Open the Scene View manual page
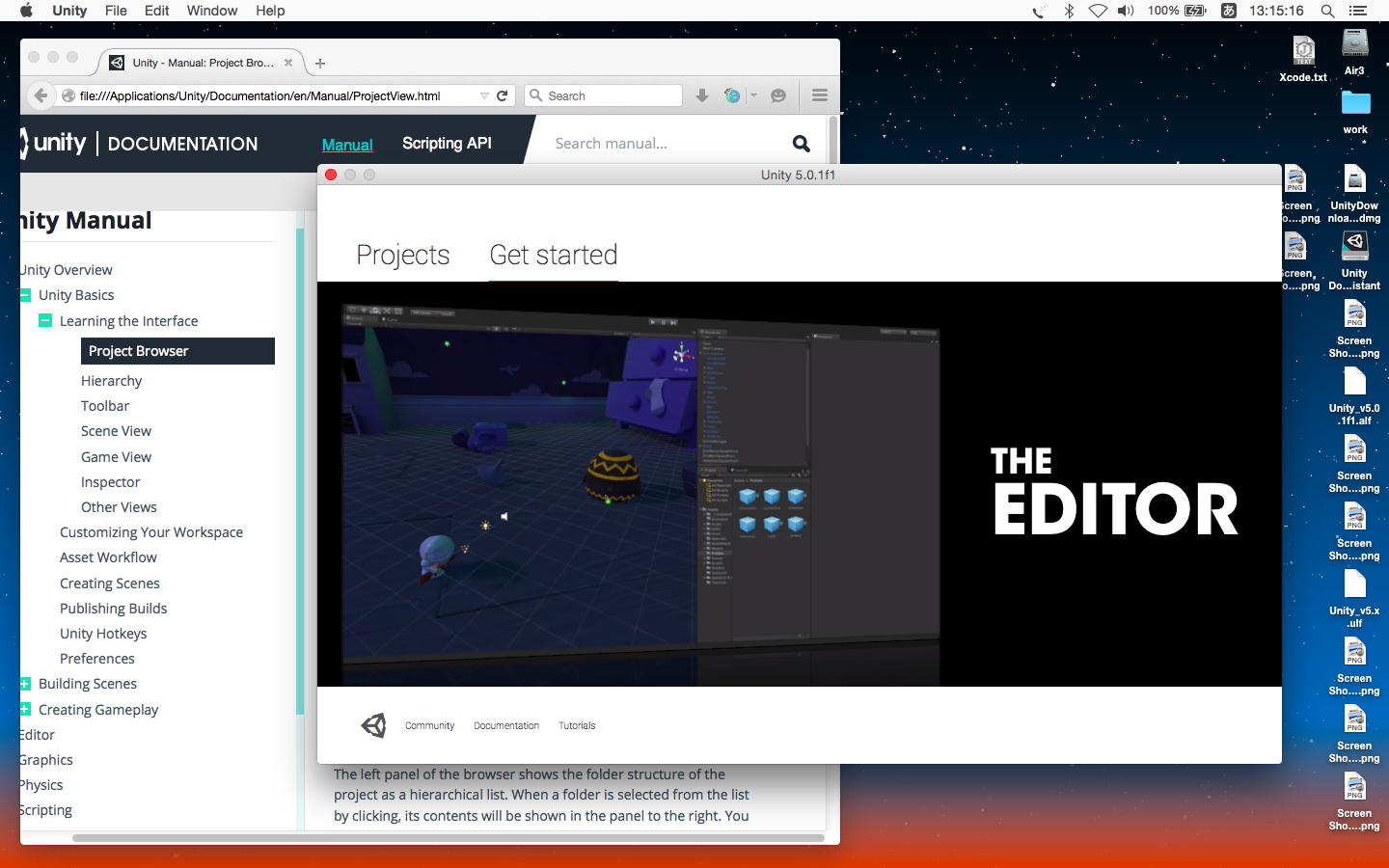The image size is (1389, 868). [116, 431]
